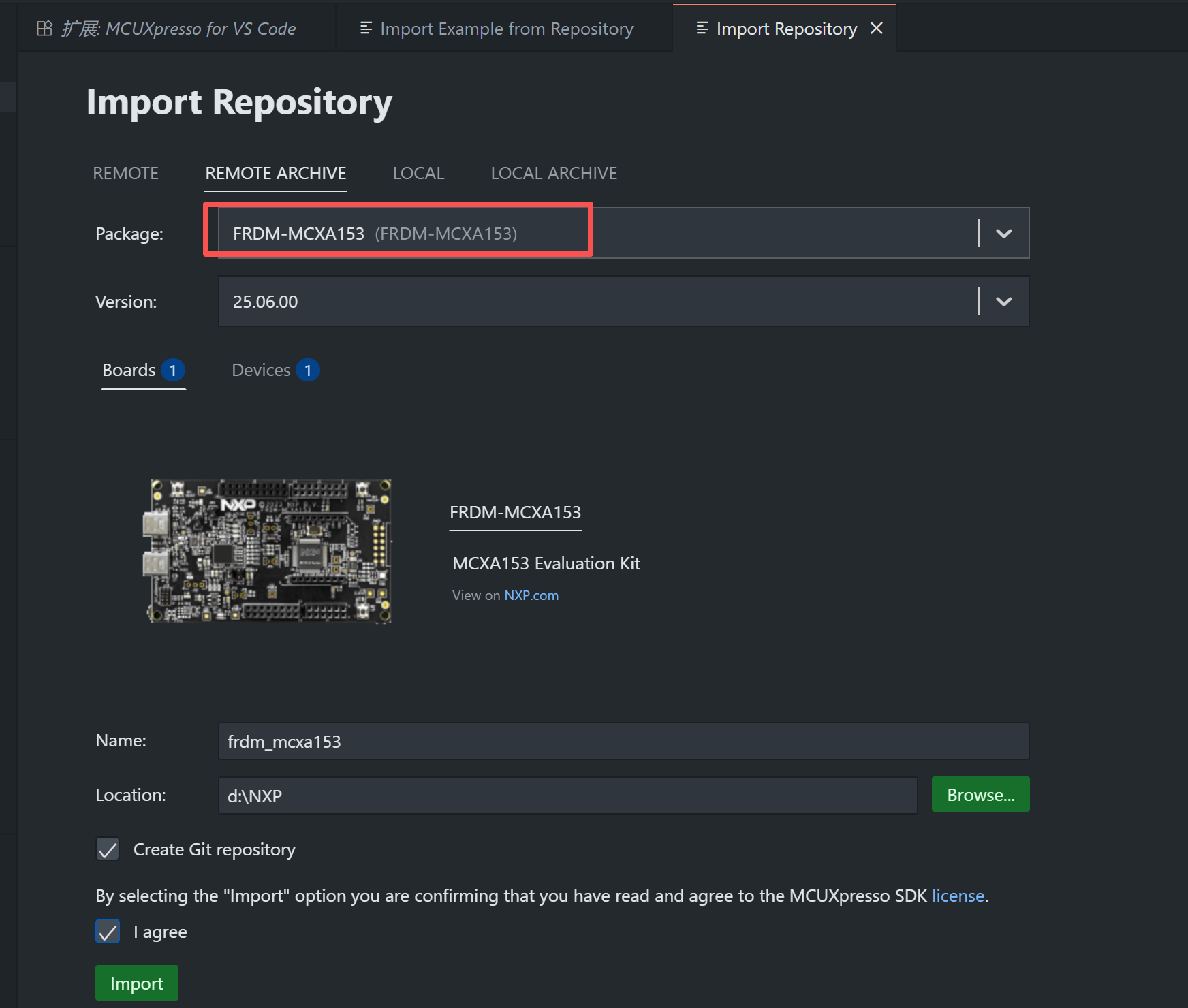The image size is (1188, 1008).
Task: Select the FRDM-MCXA153 board title
Action: [x=516, y=512]
